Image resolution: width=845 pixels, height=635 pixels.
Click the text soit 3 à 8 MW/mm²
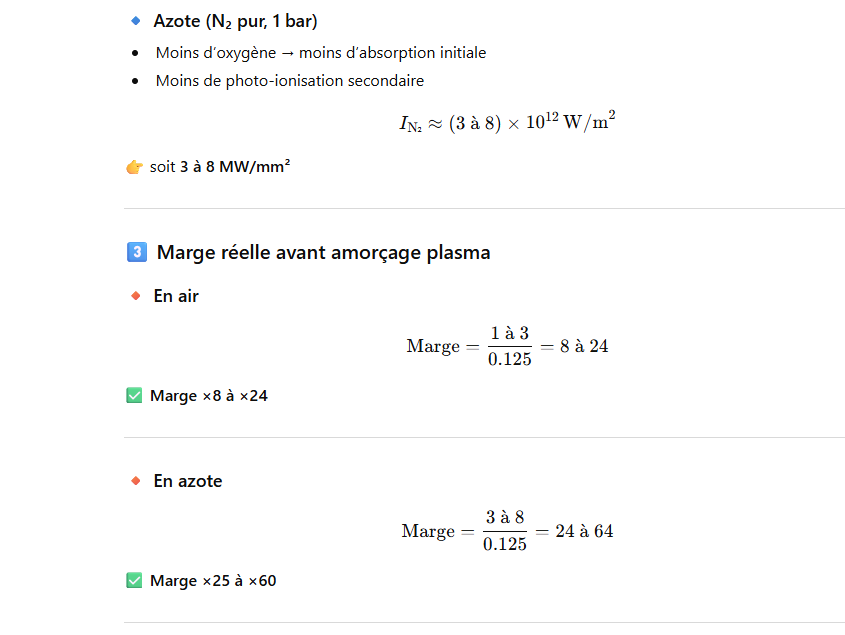point(220,167)
